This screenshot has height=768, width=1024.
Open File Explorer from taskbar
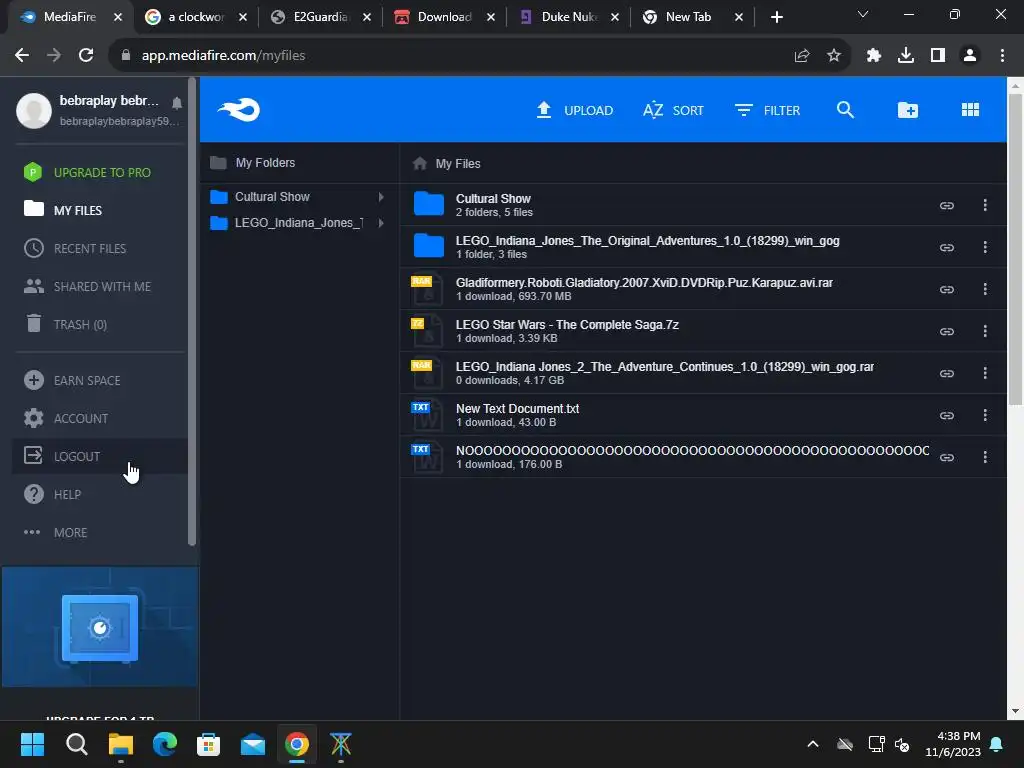tap(121, 744)
